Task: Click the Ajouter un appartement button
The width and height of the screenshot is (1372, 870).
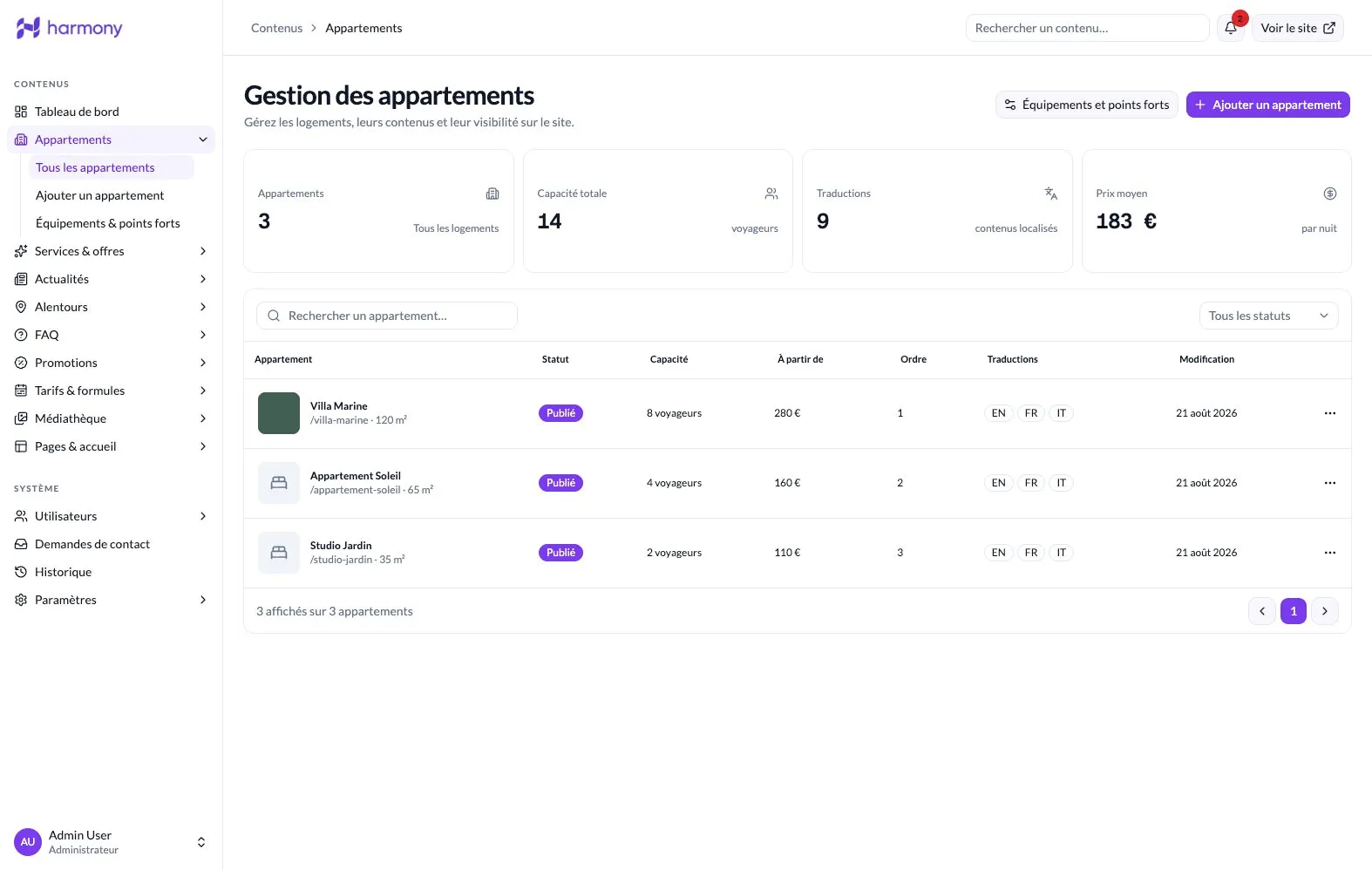Action: click(1267, 105)
